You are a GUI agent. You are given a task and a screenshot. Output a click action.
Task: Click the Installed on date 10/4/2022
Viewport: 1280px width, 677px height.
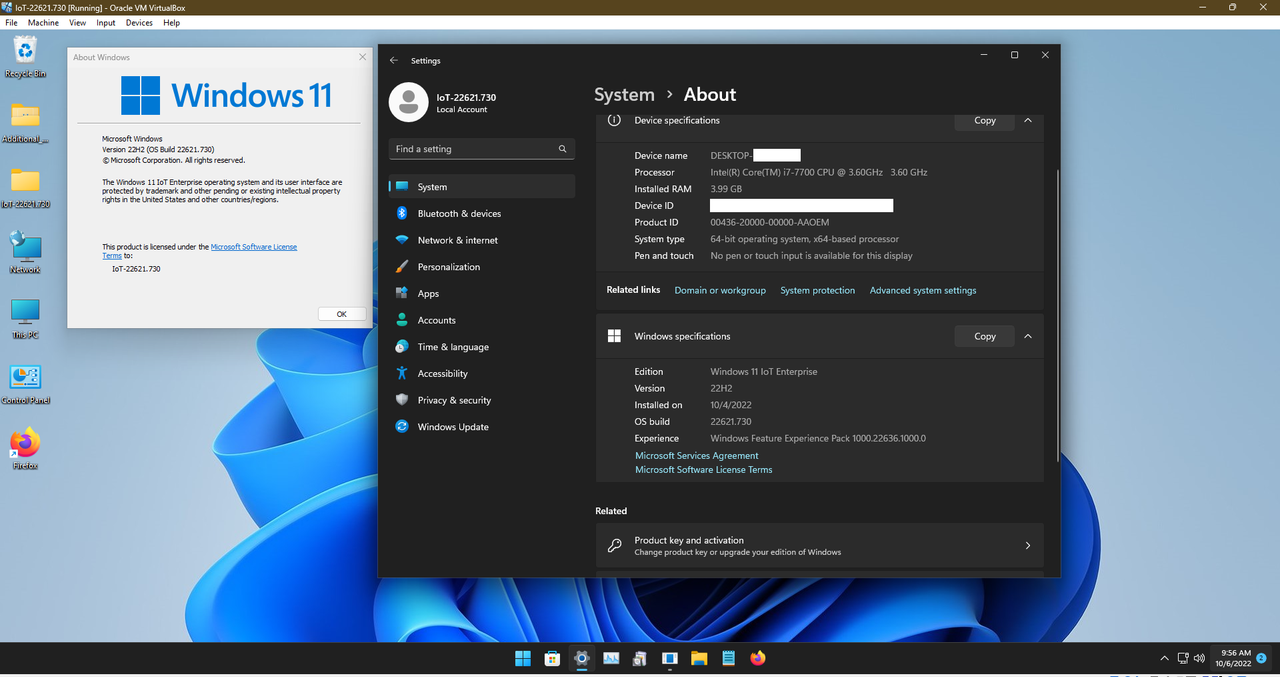coord(731,405)
